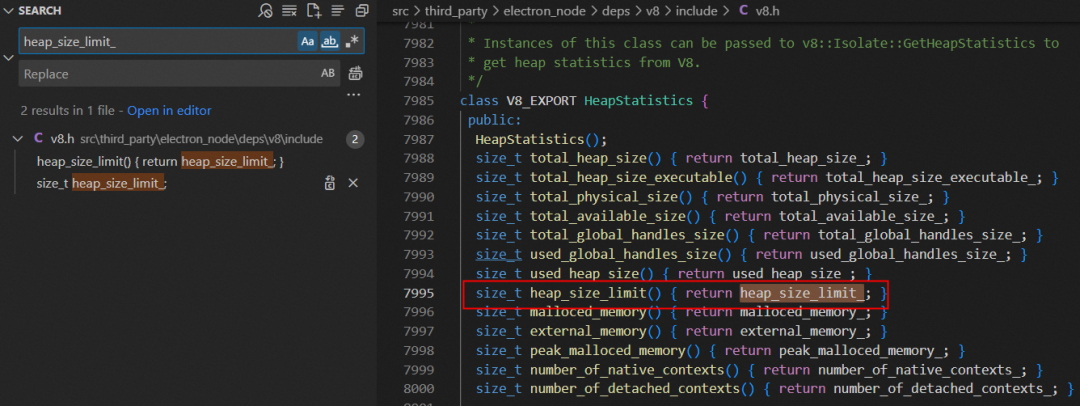The image size is (1080, 406).
Task: Collapse the v8.h results group
Action: point(17,139)
